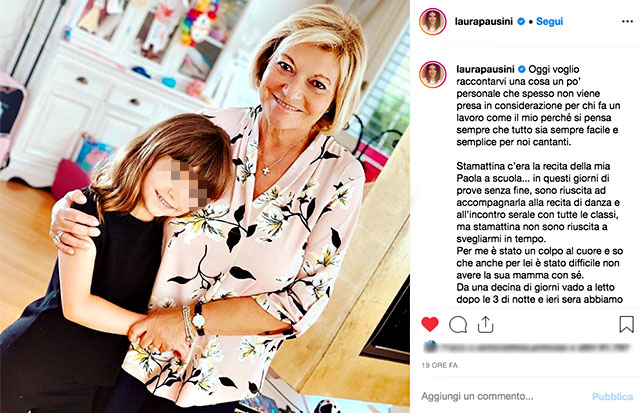640x413 pixels.
Task: Open comments with the speech bubble icon
Action: 458,325
